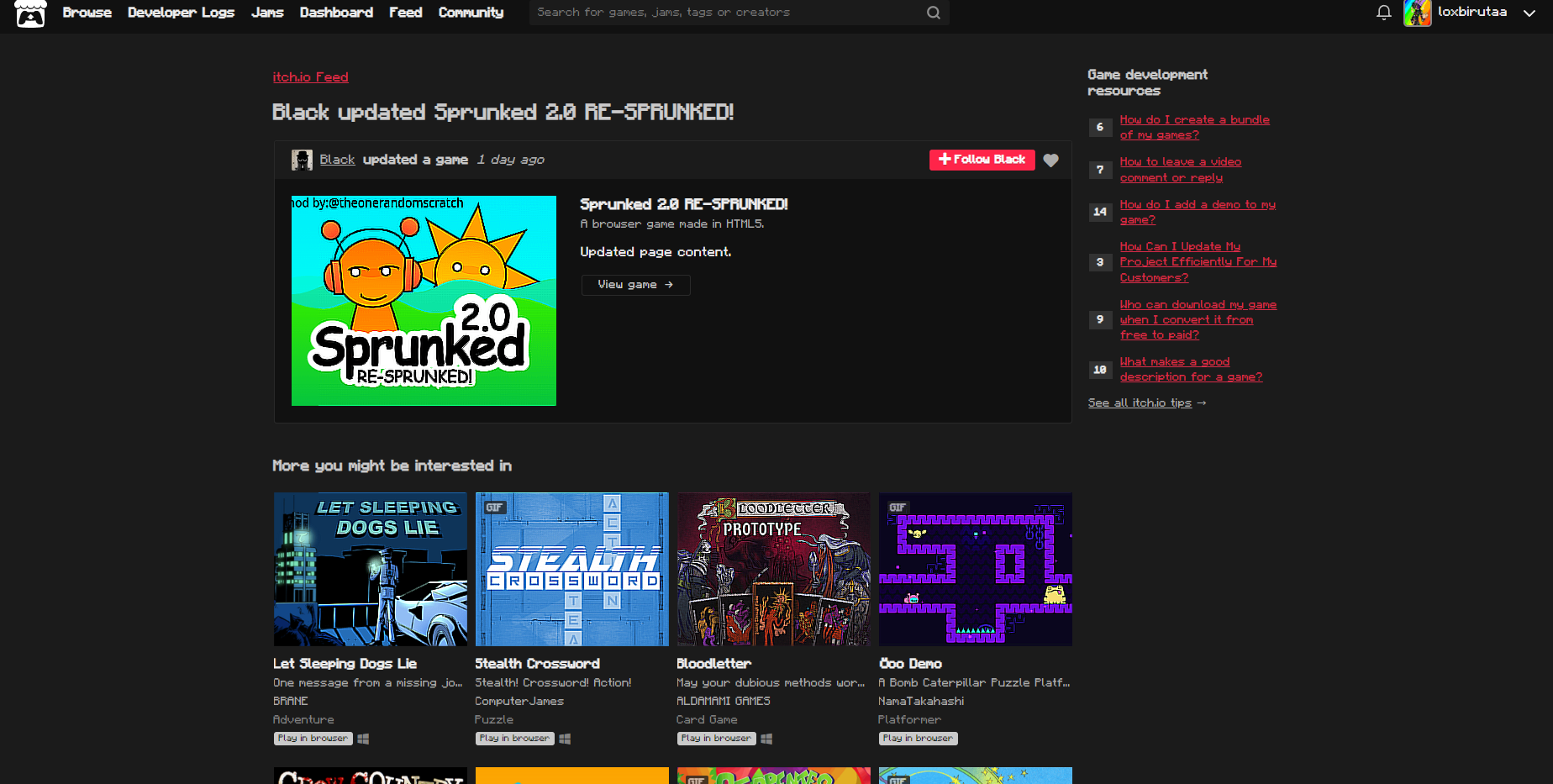Visit the BRANE creator page
Screen dimensions: 1553x784
click(x=291, y=701)
